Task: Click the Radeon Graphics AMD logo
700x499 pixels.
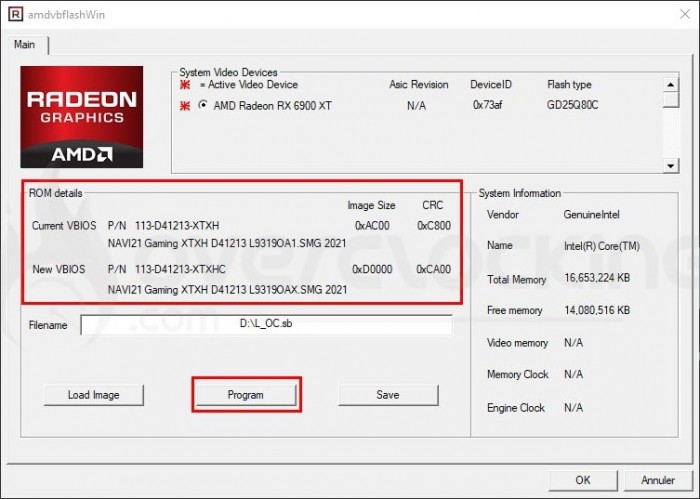Action: pyautogui.click(x=82, y=117)
